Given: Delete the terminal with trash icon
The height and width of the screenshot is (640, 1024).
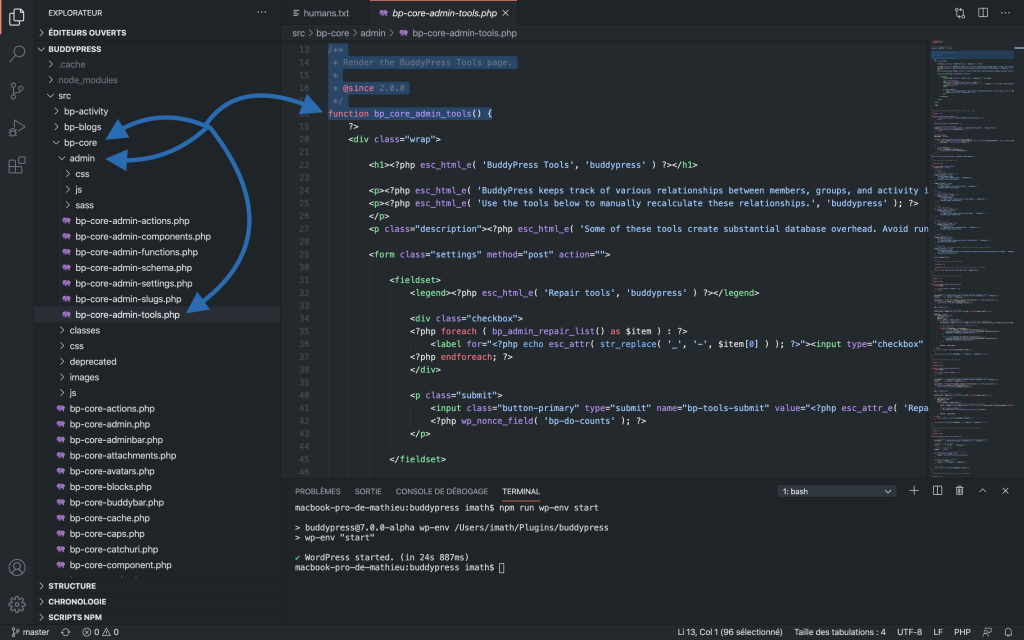Looking at the screenshot, I should tap(960, 491).
